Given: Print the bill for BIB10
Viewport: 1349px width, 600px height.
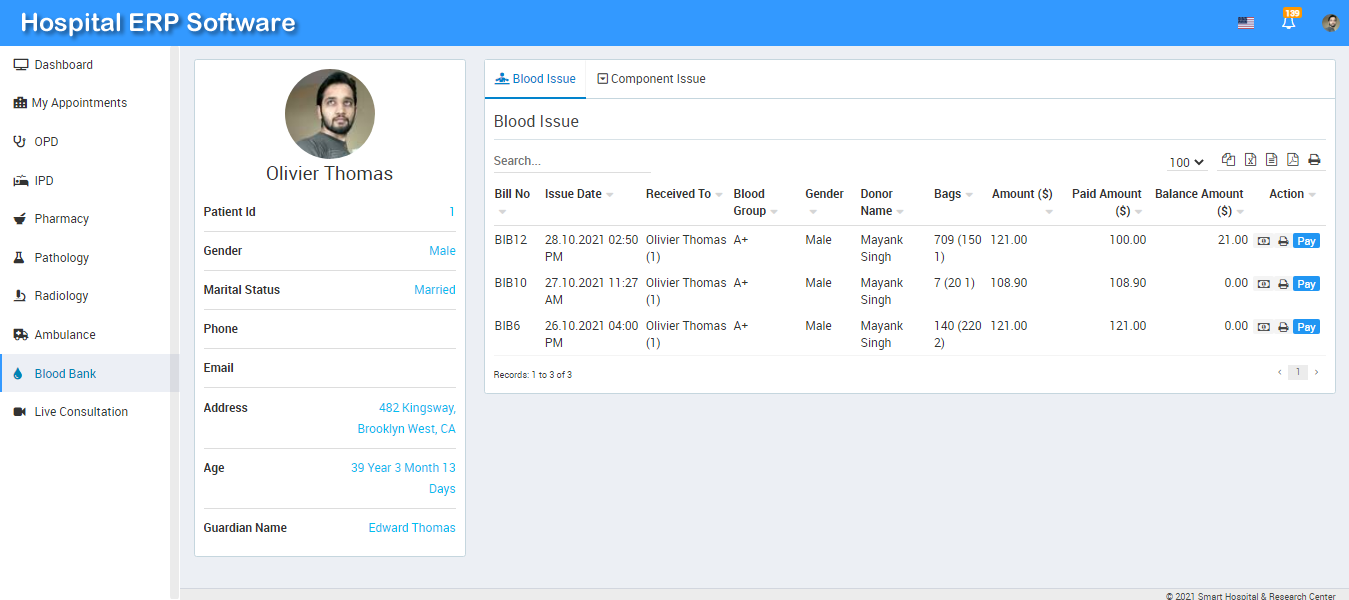Looking at the screenshot, I should (x=1283, y=284).
